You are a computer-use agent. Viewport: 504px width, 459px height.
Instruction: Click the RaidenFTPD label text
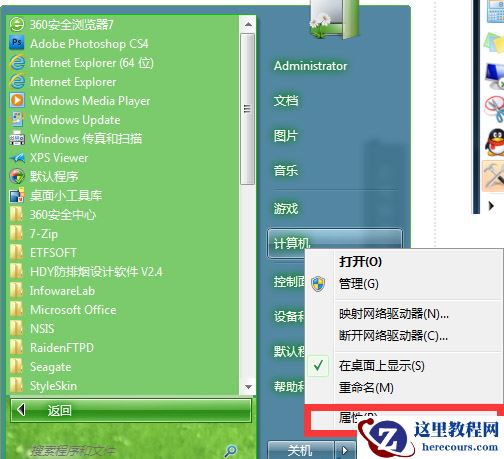tap(62, 348)
